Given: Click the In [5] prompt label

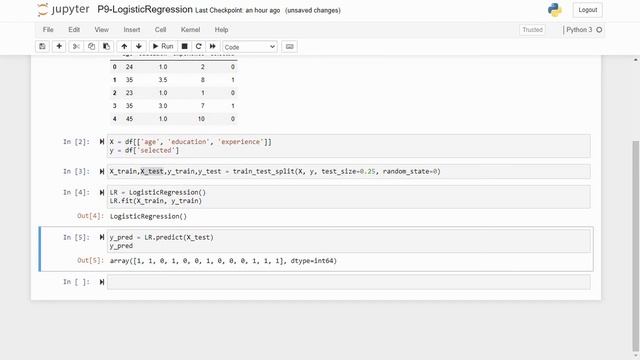Looking at the screenshot, I should (76, 237).
